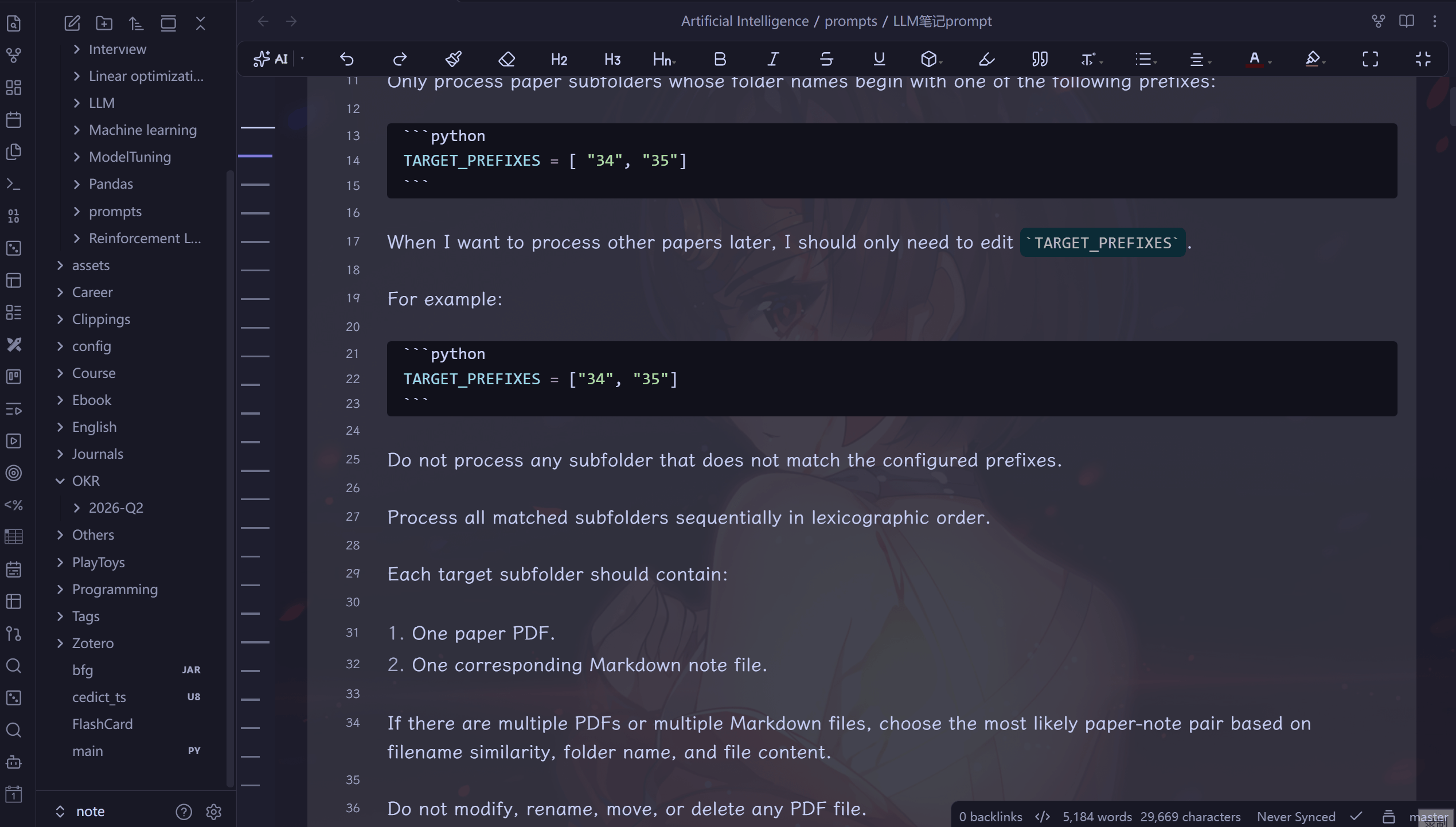Open the local graph view icon in the tab header
This screenshot has height=827, width=1456.
pos(1379,21)
